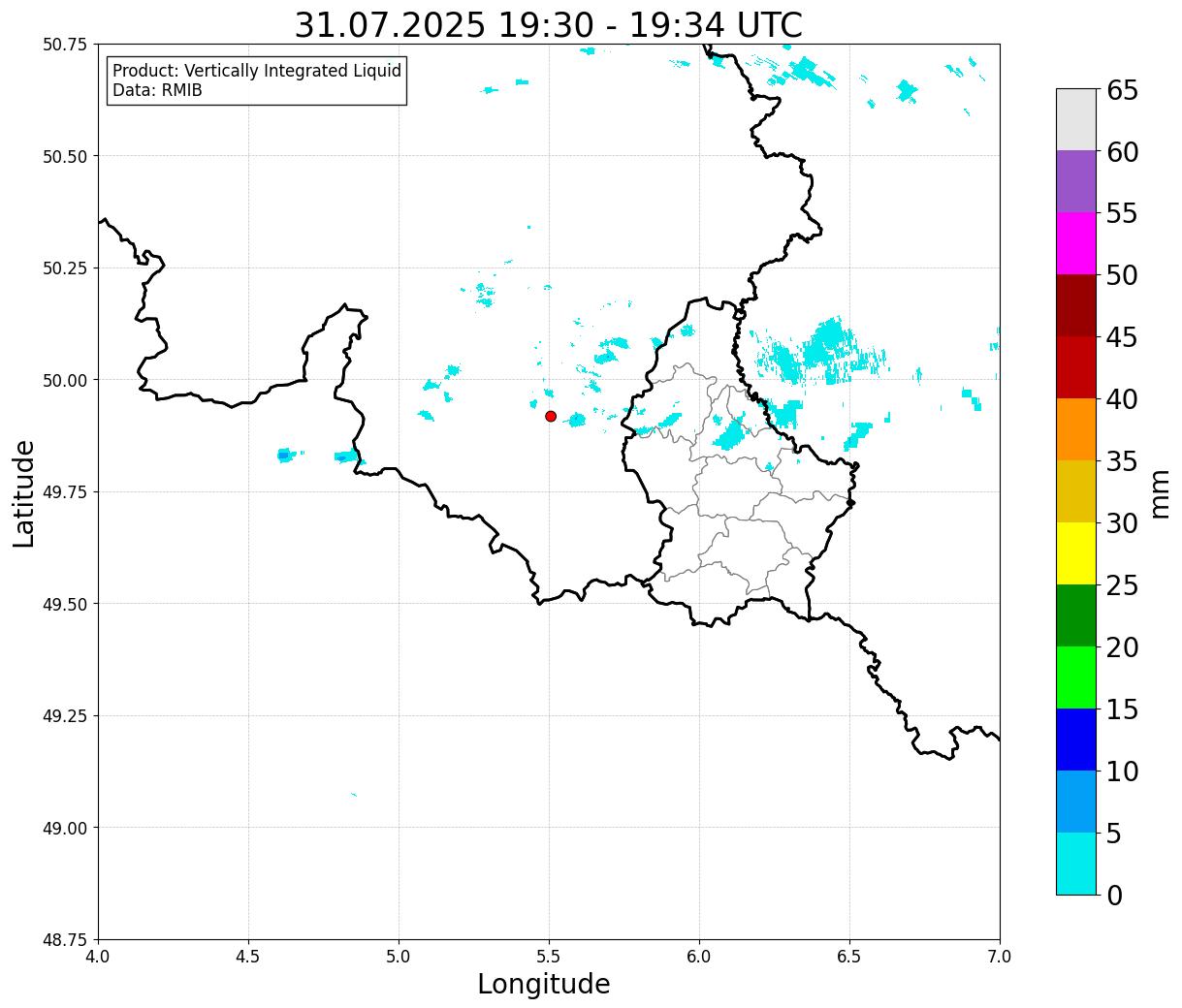1182x1008 pixels.
Task: Select the 60-65 light gray colorbar segment
Action: [1076, 119]
